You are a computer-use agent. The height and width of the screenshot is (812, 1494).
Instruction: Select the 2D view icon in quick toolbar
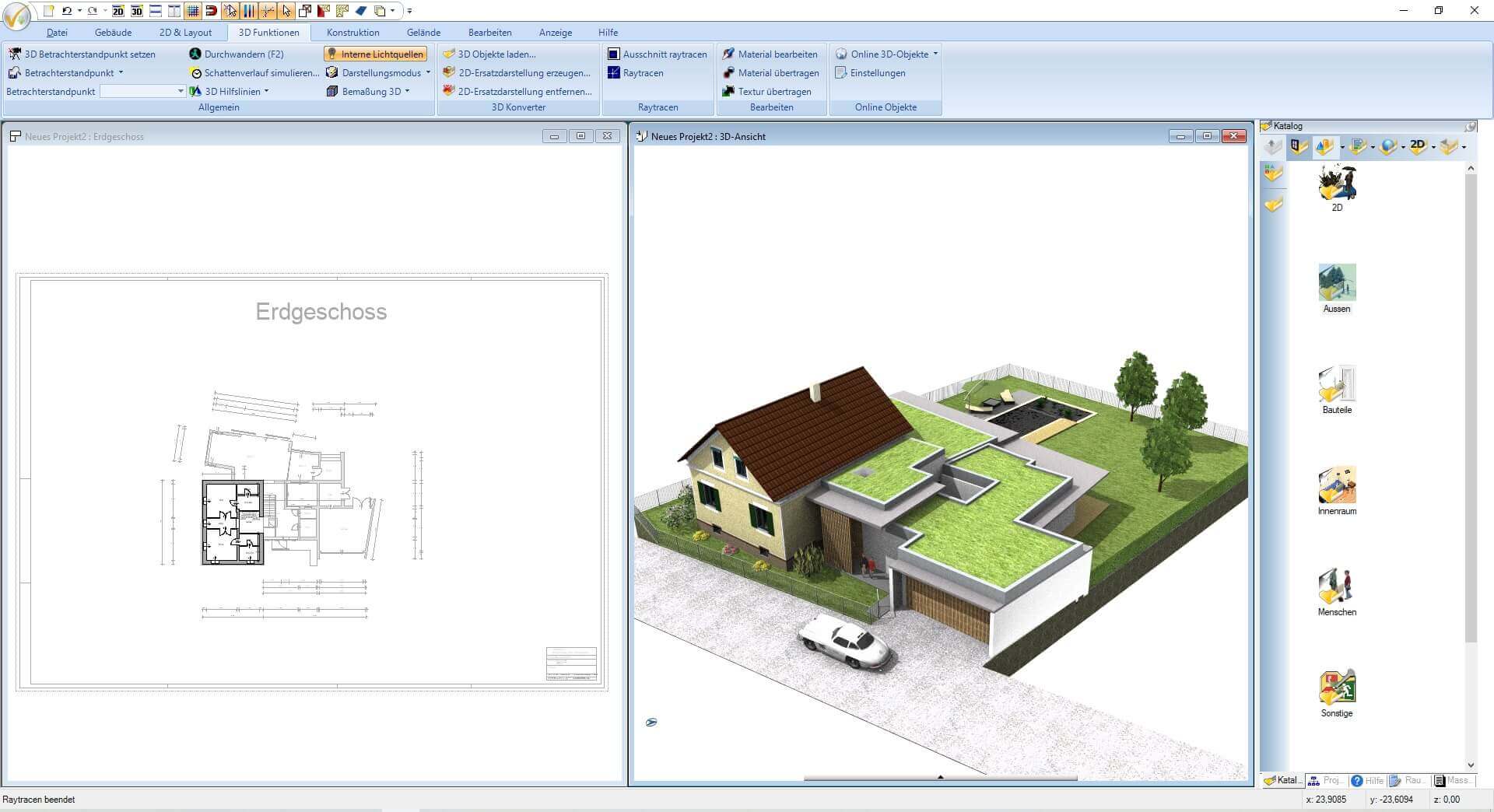(117, 11)
